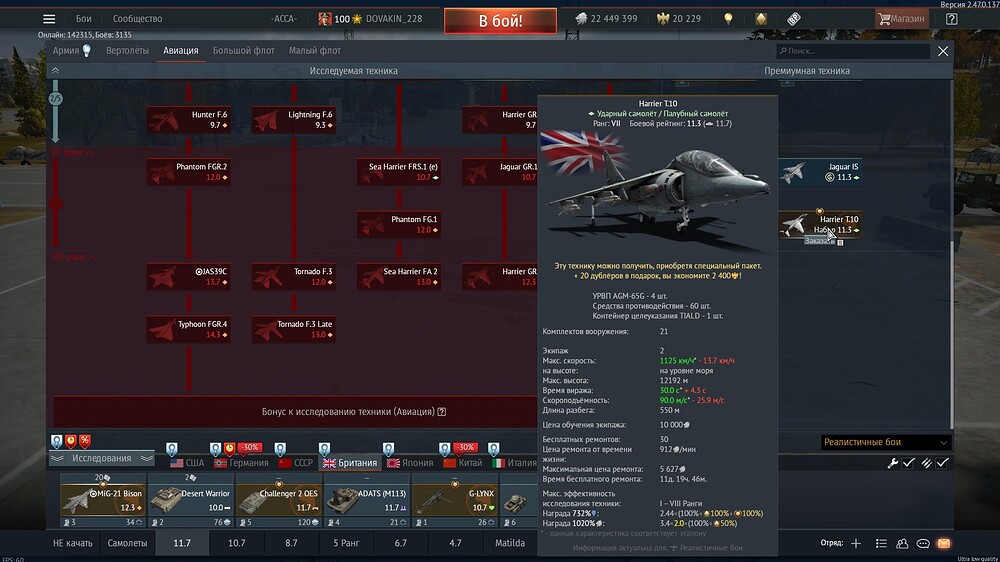1000x562 pixels.
Task: Toggle the auto-repair checkbox beside the wrench
Action: click(909, 463)
